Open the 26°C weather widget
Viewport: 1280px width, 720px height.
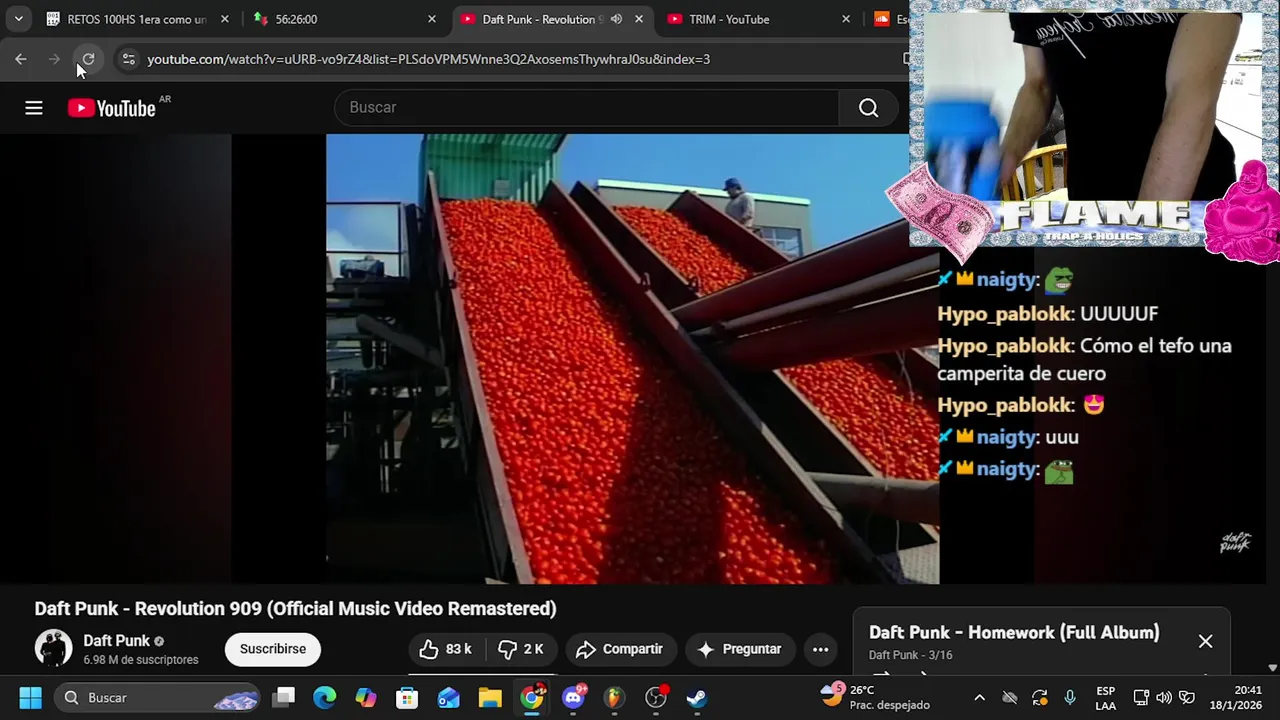[877, 697]
